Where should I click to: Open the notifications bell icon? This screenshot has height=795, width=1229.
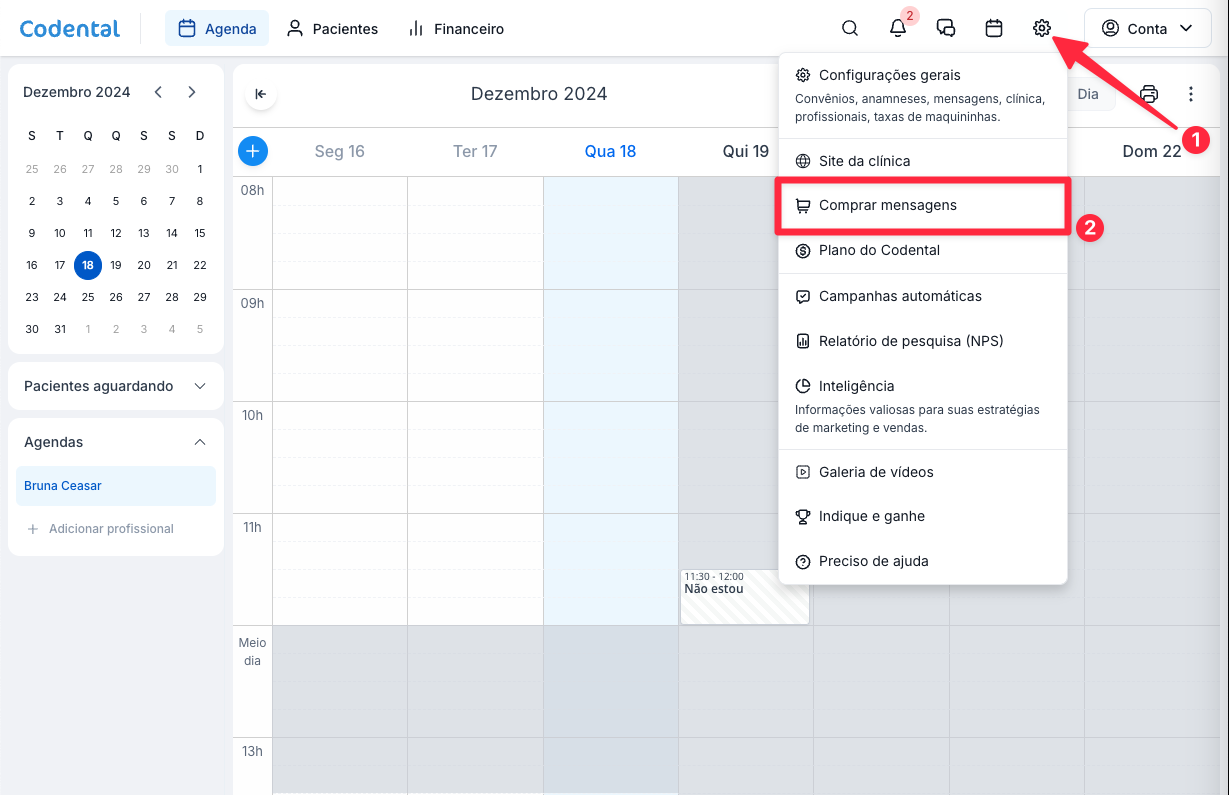(898, 29)
